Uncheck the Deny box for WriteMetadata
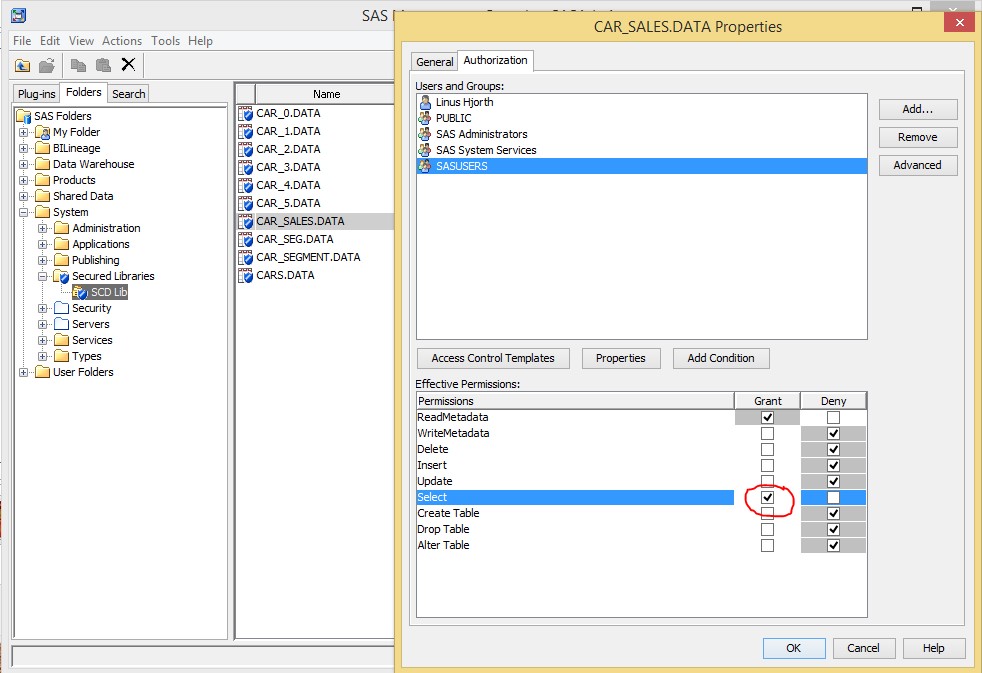 [833, 433]
